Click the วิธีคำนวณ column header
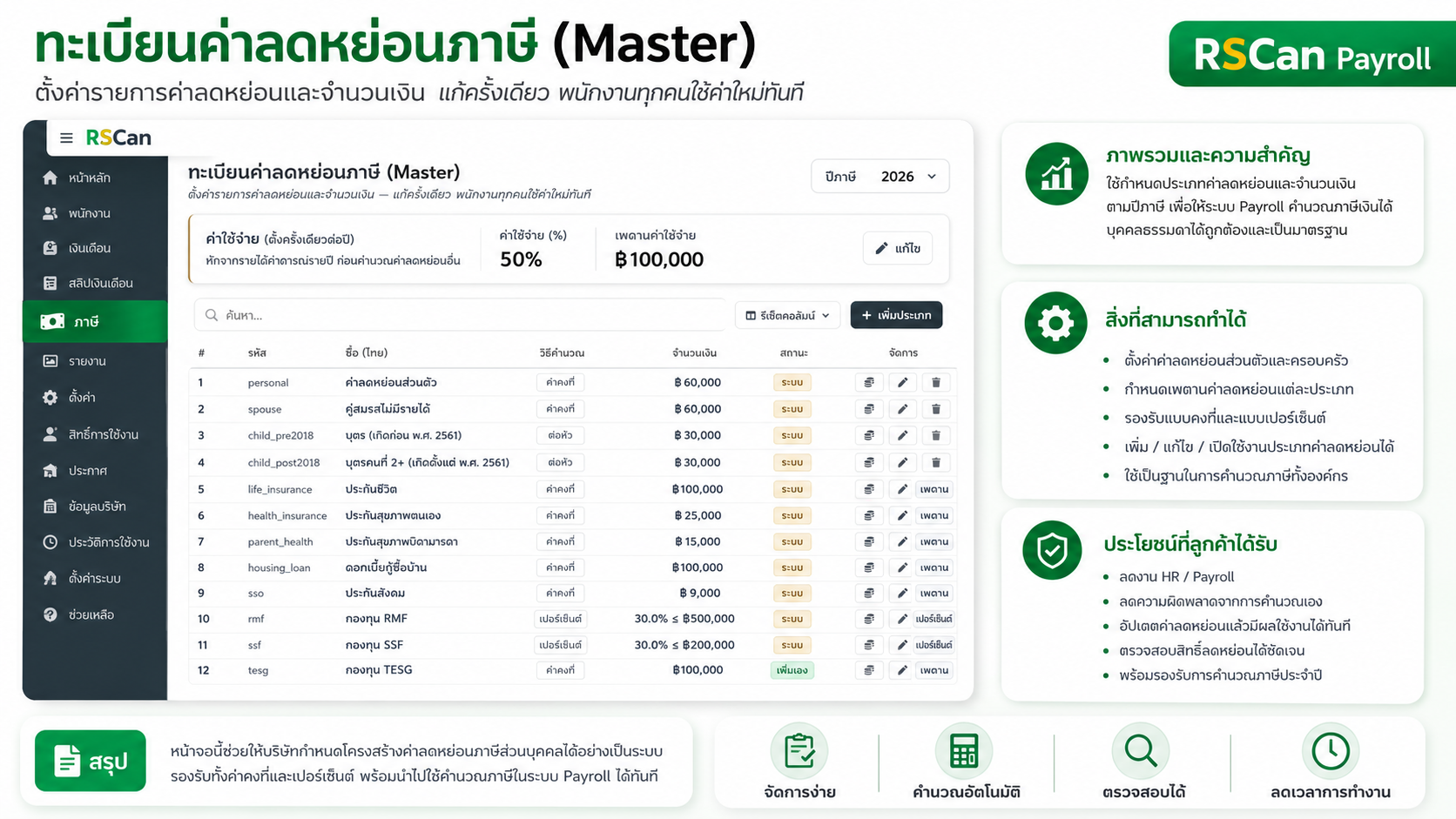 [x=562, y=352]
